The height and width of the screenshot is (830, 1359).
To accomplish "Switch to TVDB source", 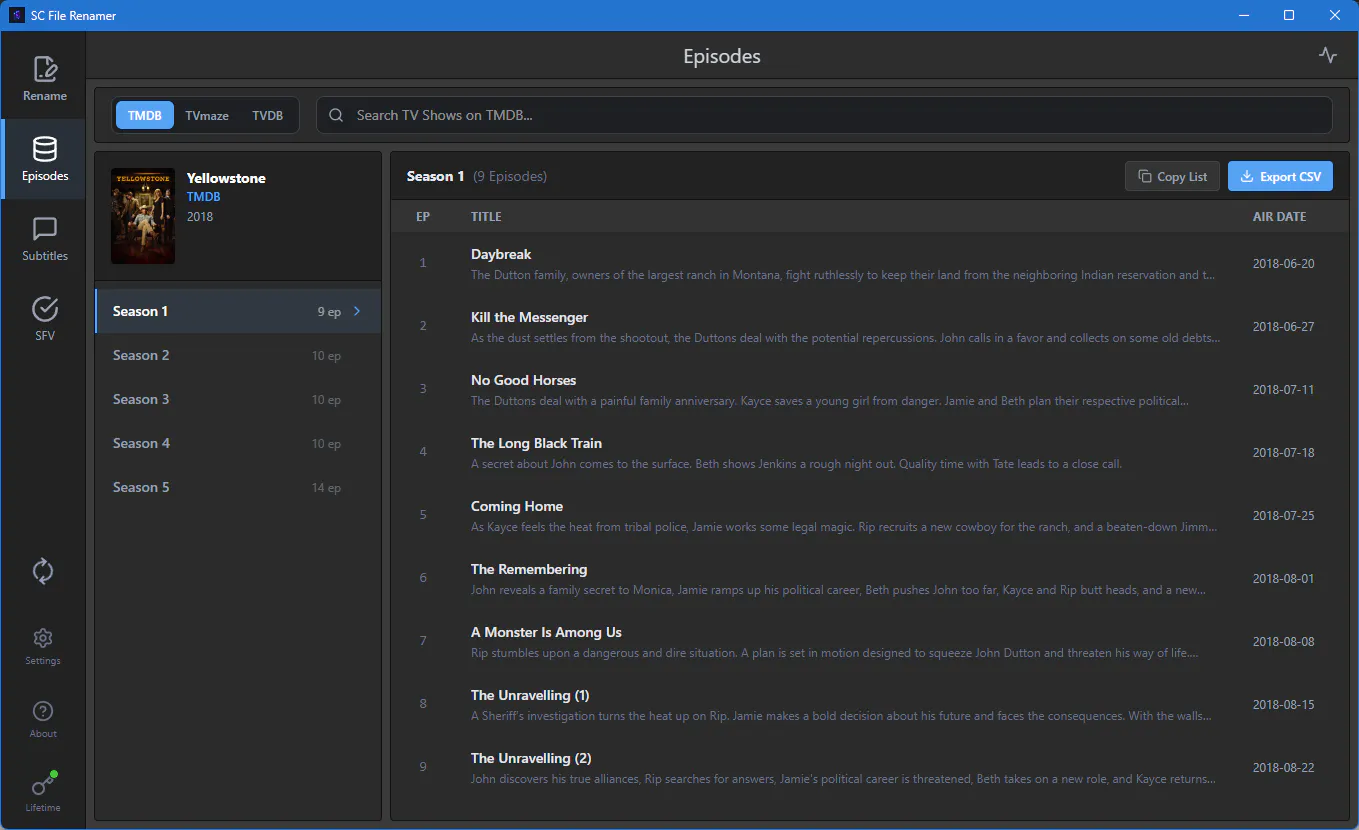I will [x=267, y=115].
